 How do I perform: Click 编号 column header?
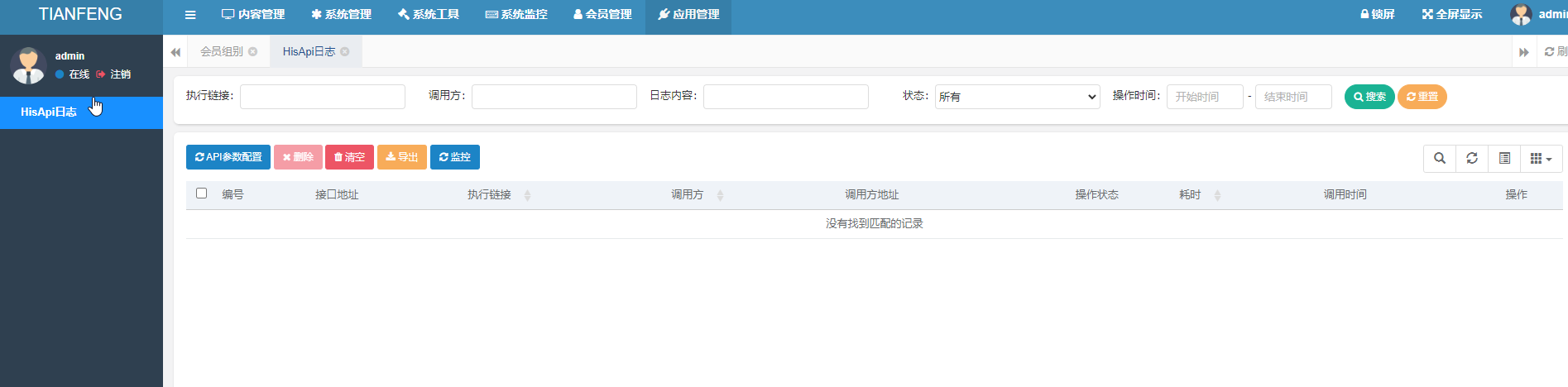pos(233,195)
